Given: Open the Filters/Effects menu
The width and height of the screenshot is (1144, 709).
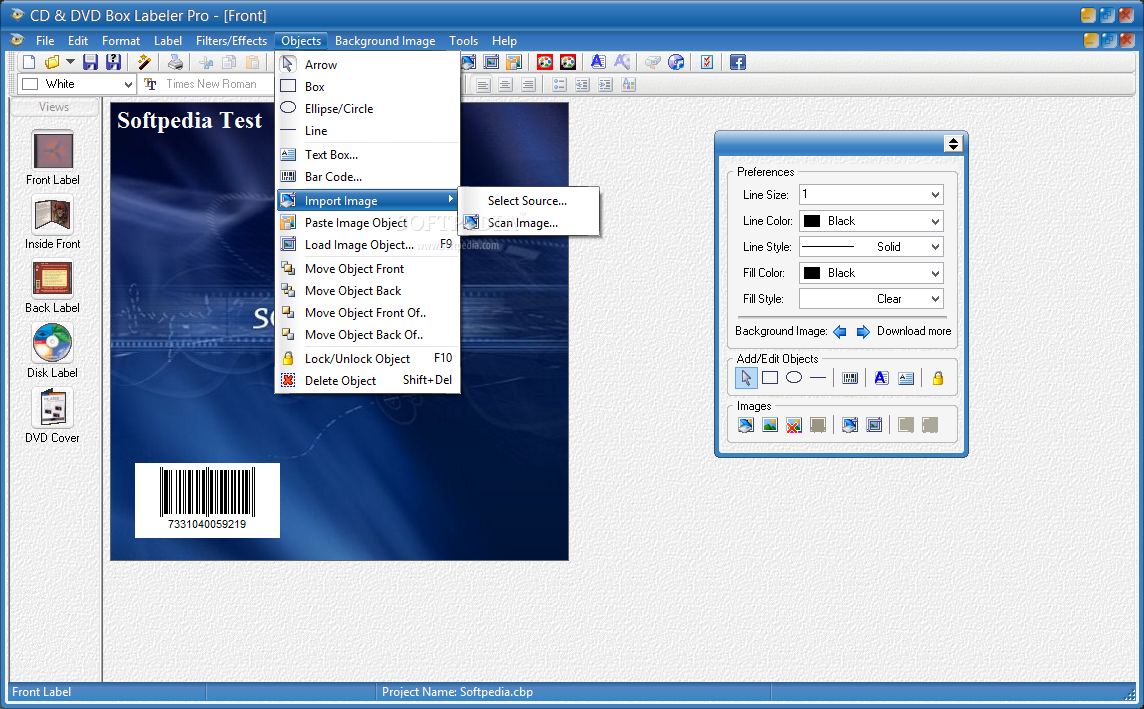Looking at the screenshot, I should [x=231, y=41].
